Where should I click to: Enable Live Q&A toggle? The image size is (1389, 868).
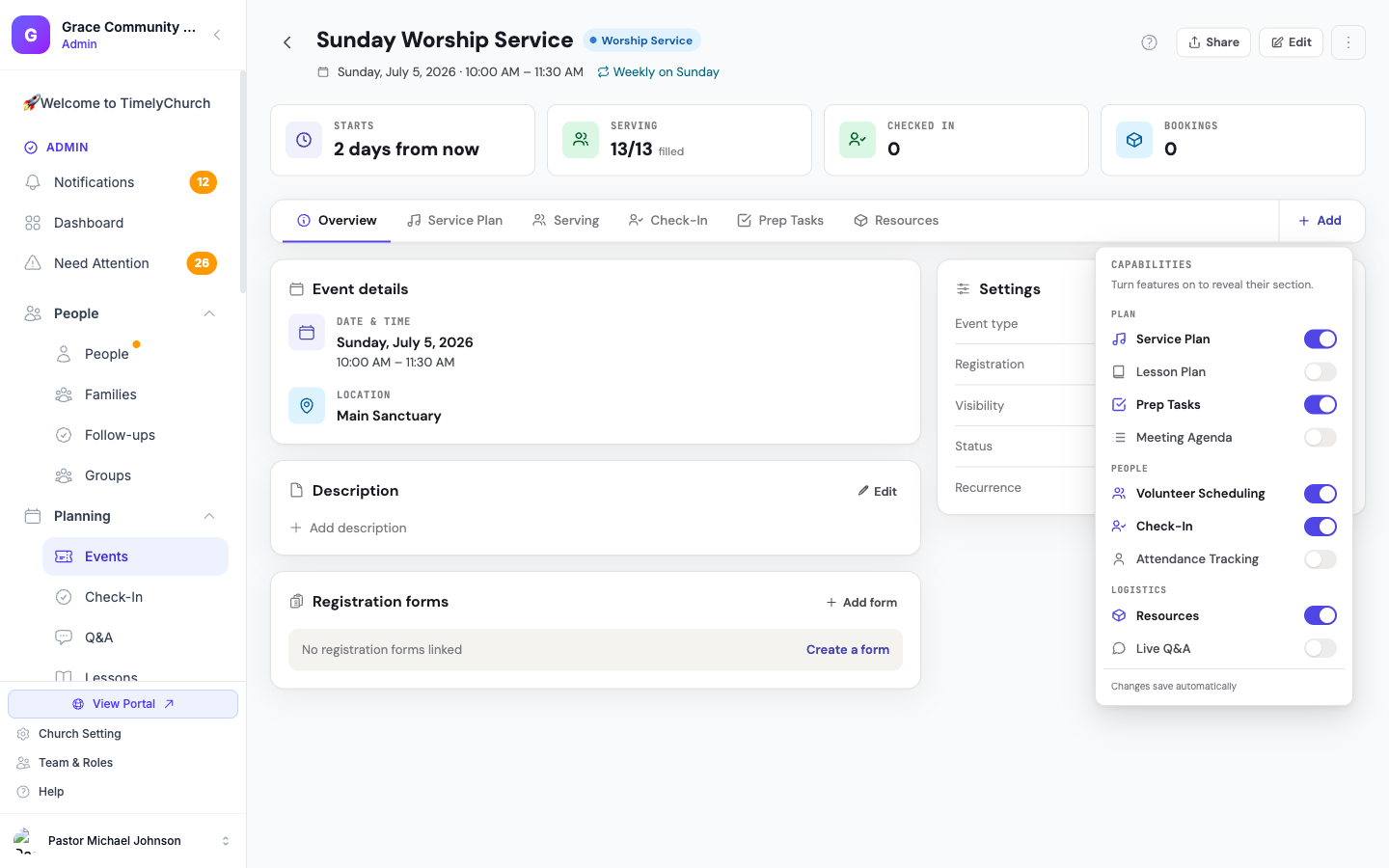[x=1320, y=649]
